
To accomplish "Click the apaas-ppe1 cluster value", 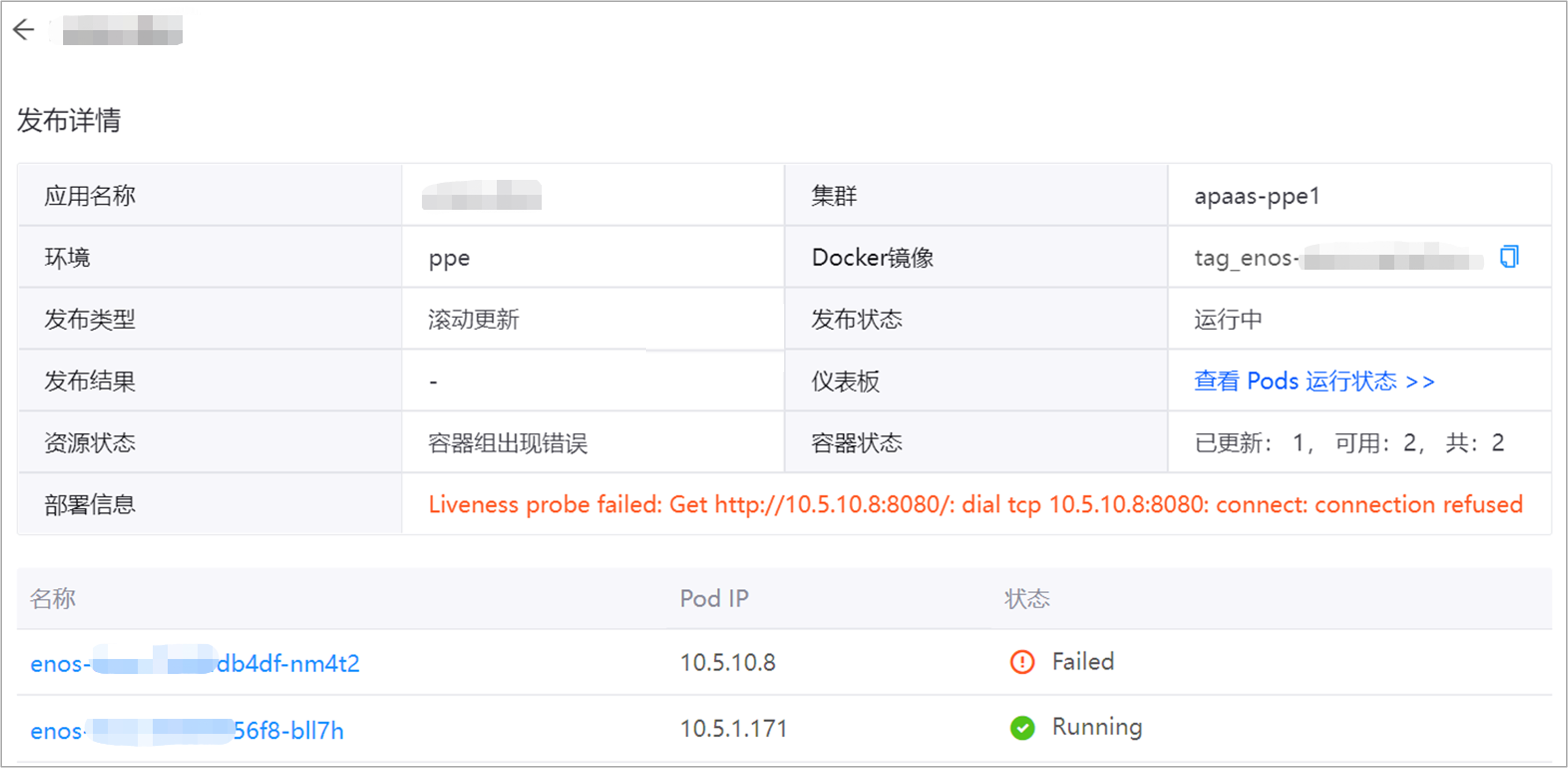I will [1257, 197].
